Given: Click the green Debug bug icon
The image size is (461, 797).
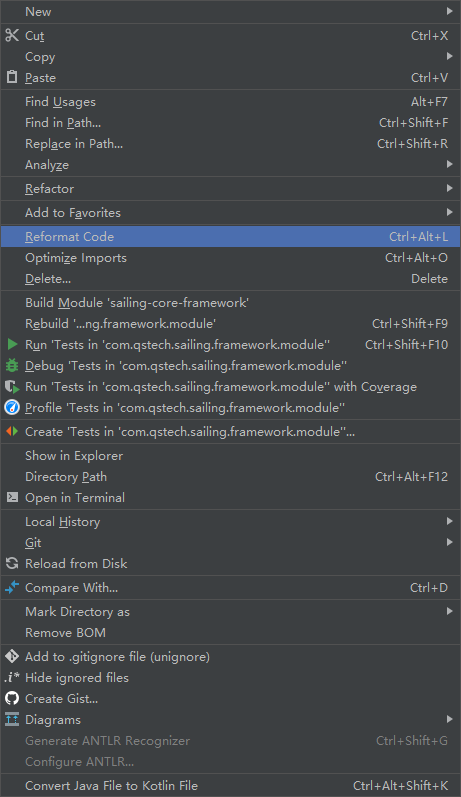Looking at the screenshot, I should (x=12, y=365).
